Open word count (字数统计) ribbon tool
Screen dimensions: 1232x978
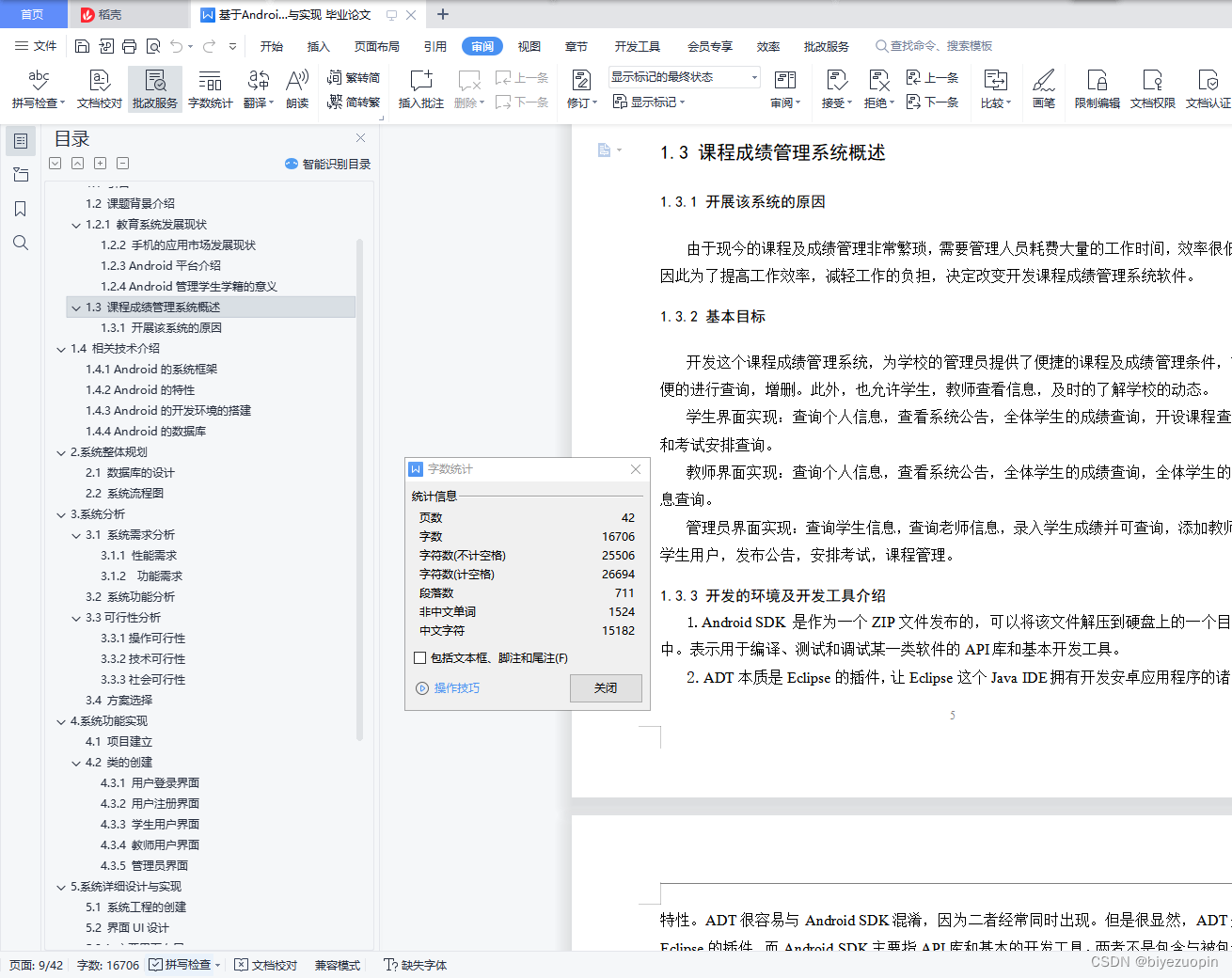(x=210, y=89)
